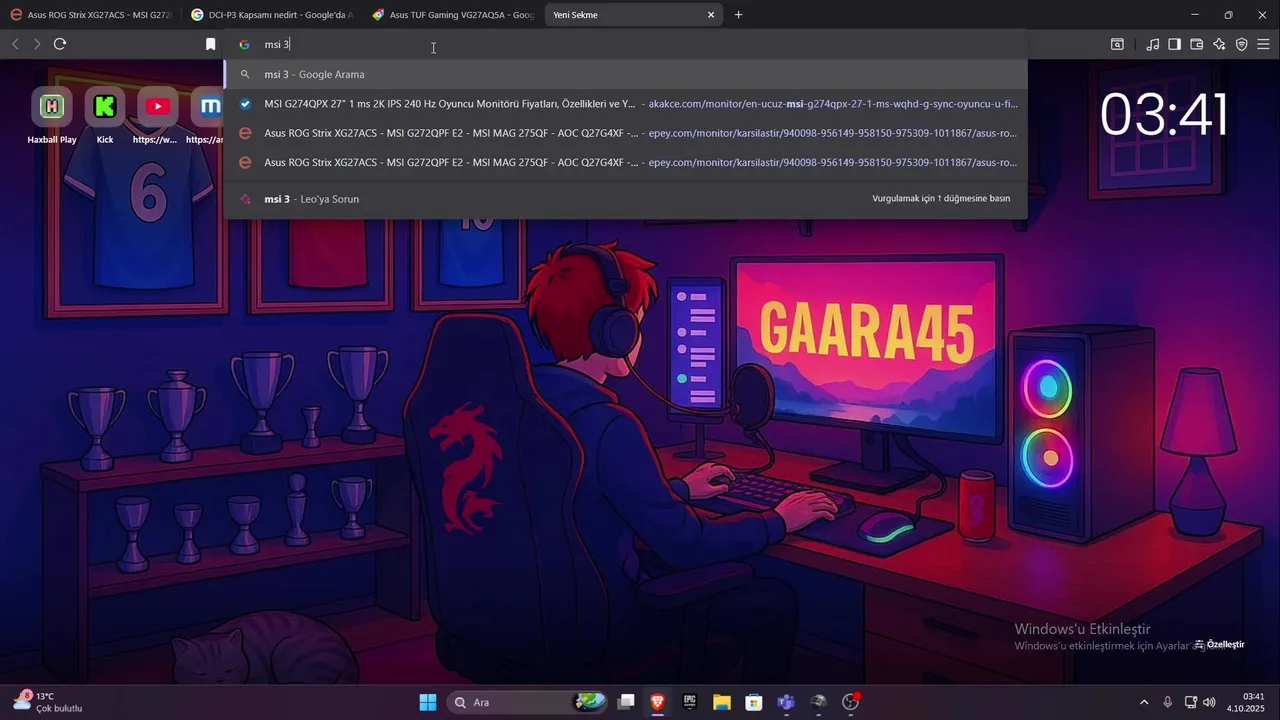Open the Brave playlist music note icon
Screen dimensions: 1280x720
tap(1153, 44)
